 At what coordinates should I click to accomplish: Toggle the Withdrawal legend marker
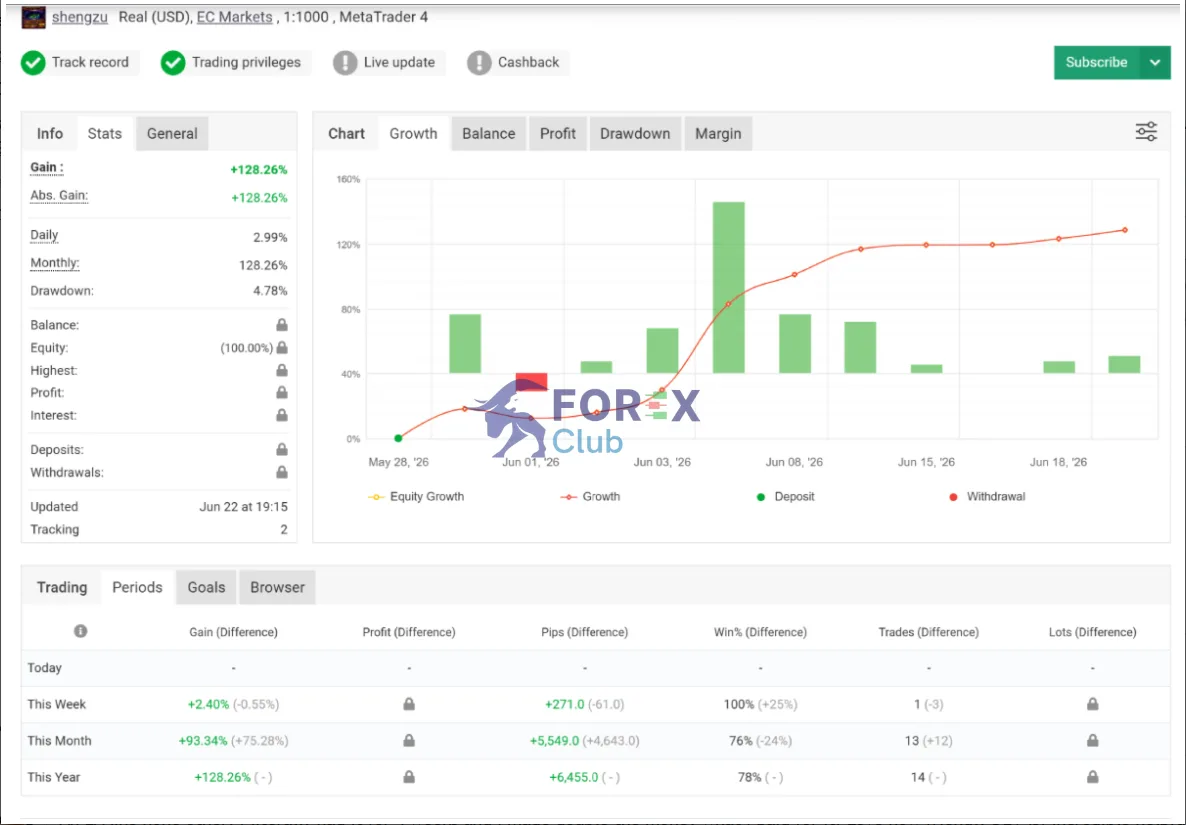point(987,497)
